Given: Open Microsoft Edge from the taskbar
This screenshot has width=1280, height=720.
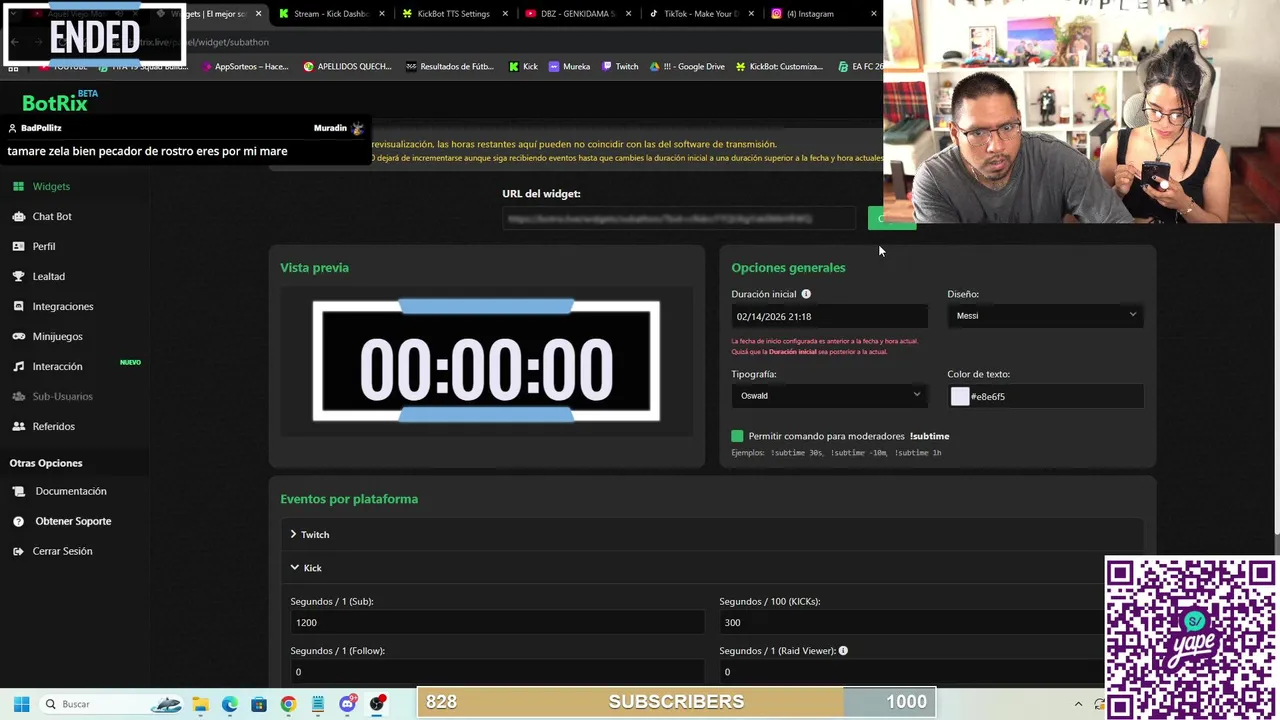Looking at the screenshot, I should pos(230,704).
